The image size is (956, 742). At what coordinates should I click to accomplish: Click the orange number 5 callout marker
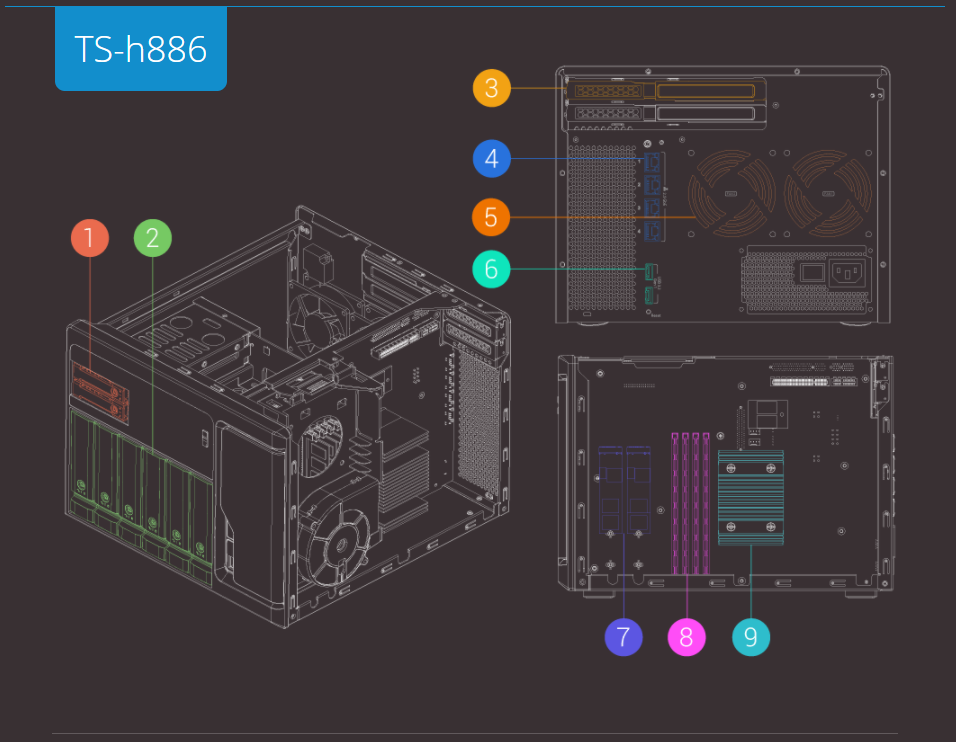pyautogui.click(x=491, y=216)
